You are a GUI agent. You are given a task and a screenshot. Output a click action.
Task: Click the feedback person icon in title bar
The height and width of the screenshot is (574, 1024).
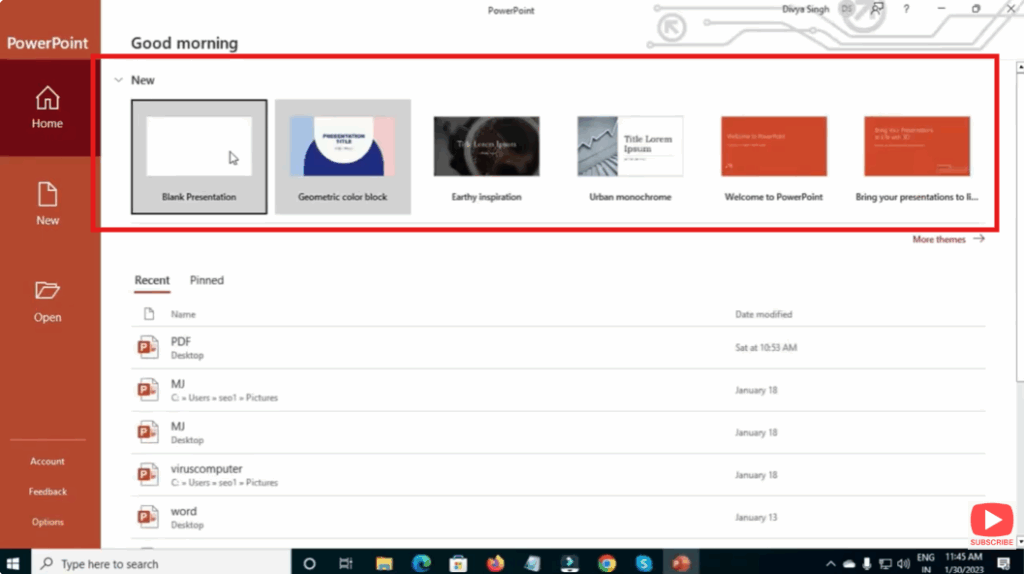coord(877,9)
